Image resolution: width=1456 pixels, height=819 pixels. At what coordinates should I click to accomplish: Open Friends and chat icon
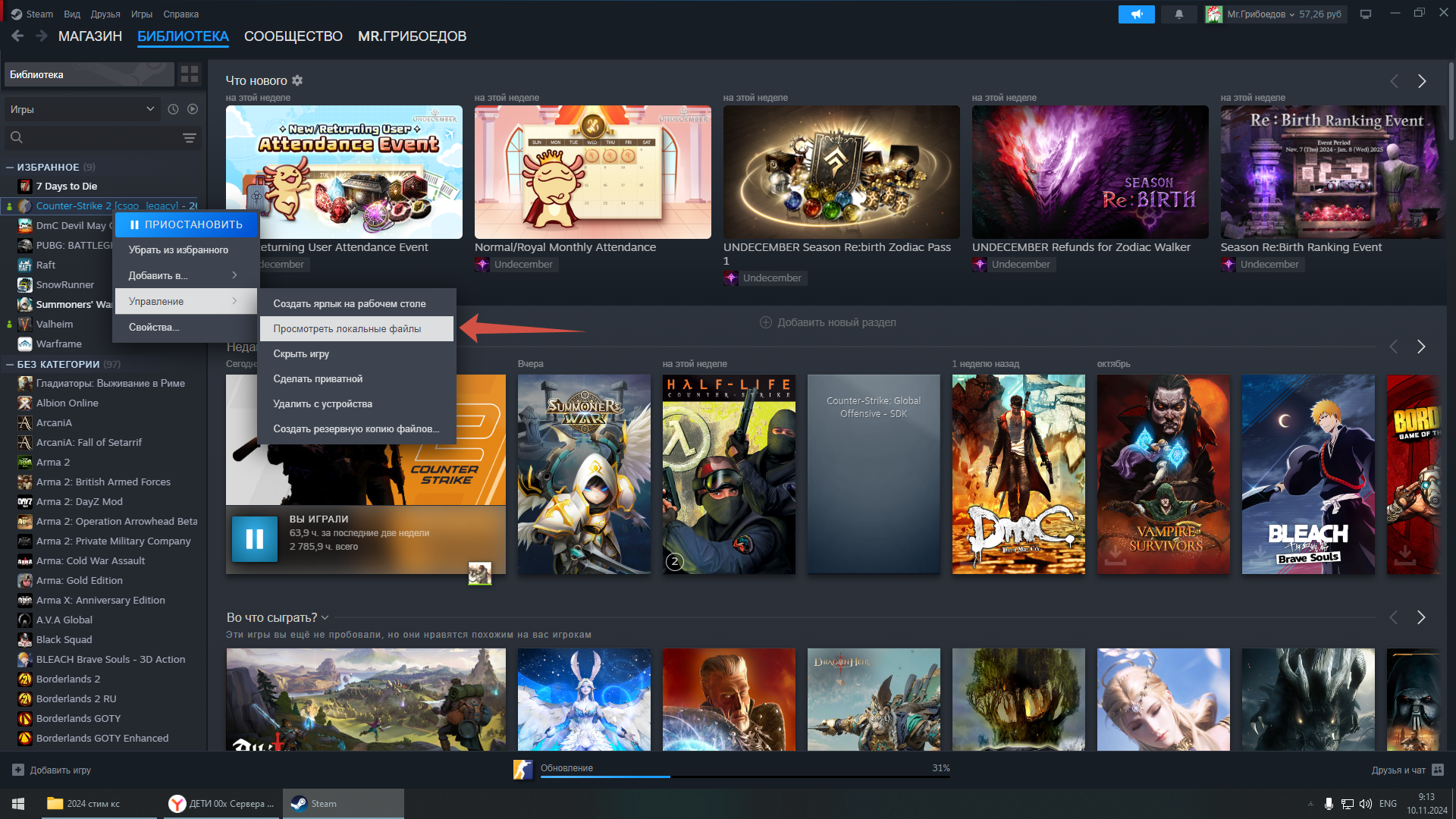1438,770
